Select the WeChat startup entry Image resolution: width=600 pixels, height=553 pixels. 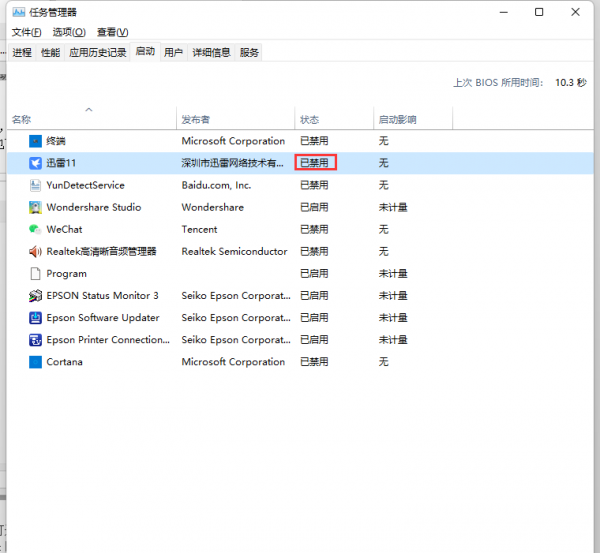64,230
